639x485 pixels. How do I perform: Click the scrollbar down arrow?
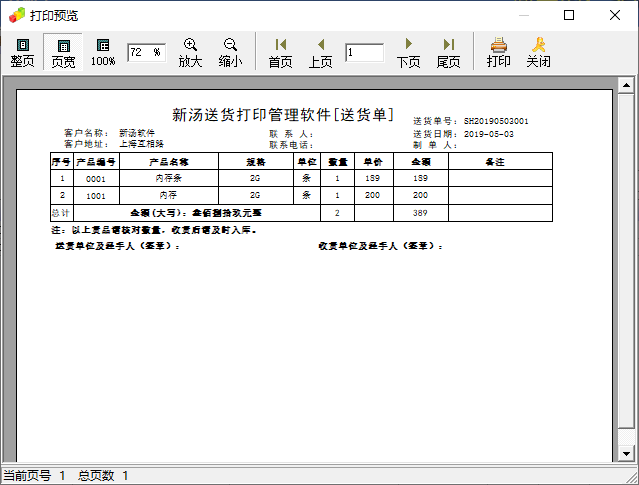tap(626, 453)
